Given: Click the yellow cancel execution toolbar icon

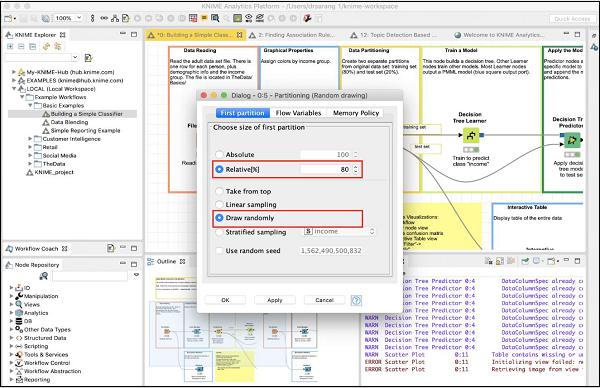Looking at the screenshot, I should [x=204, y=18].
